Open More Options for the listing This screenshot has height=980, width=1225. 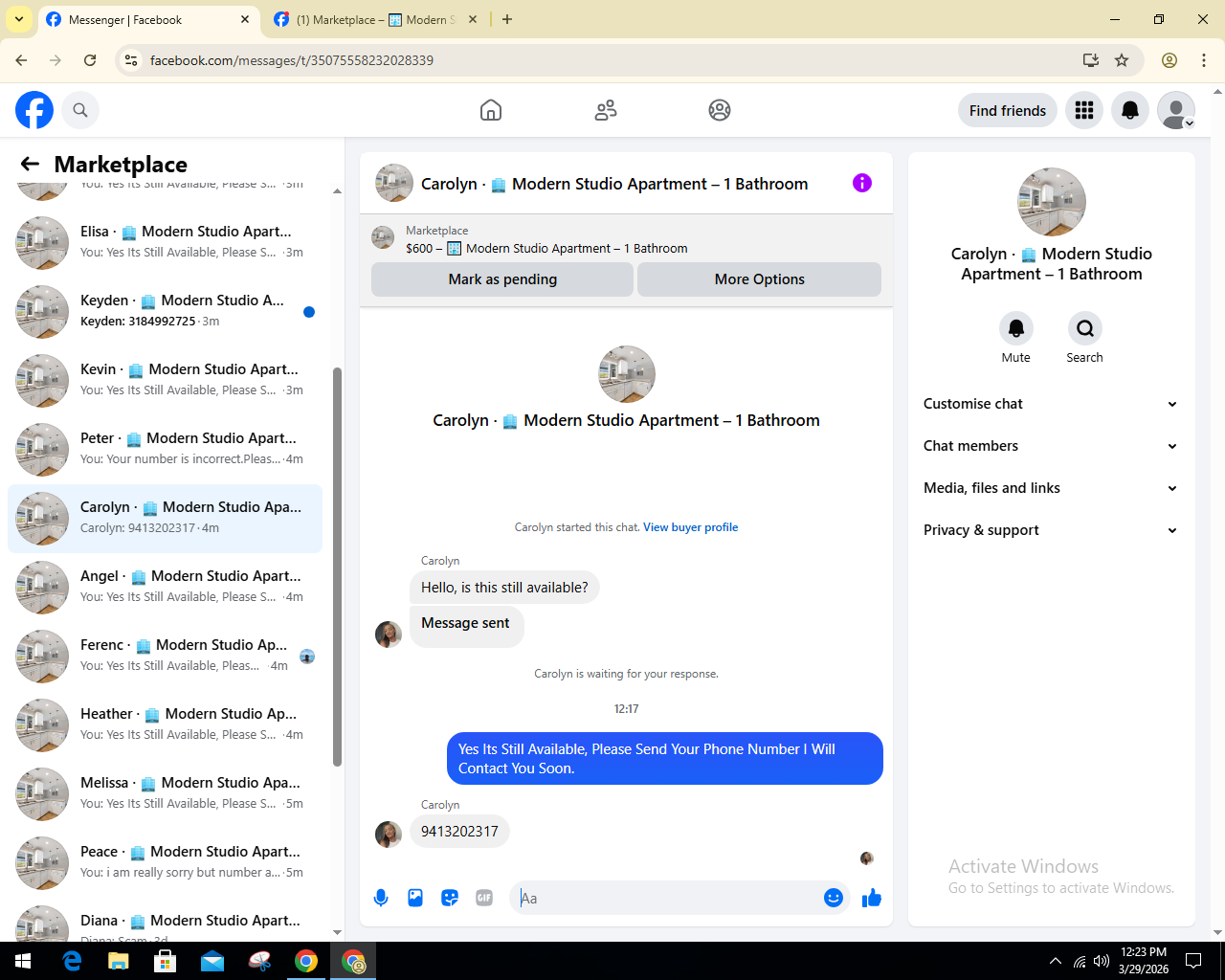pyautogui.click(x=760, y=279)
